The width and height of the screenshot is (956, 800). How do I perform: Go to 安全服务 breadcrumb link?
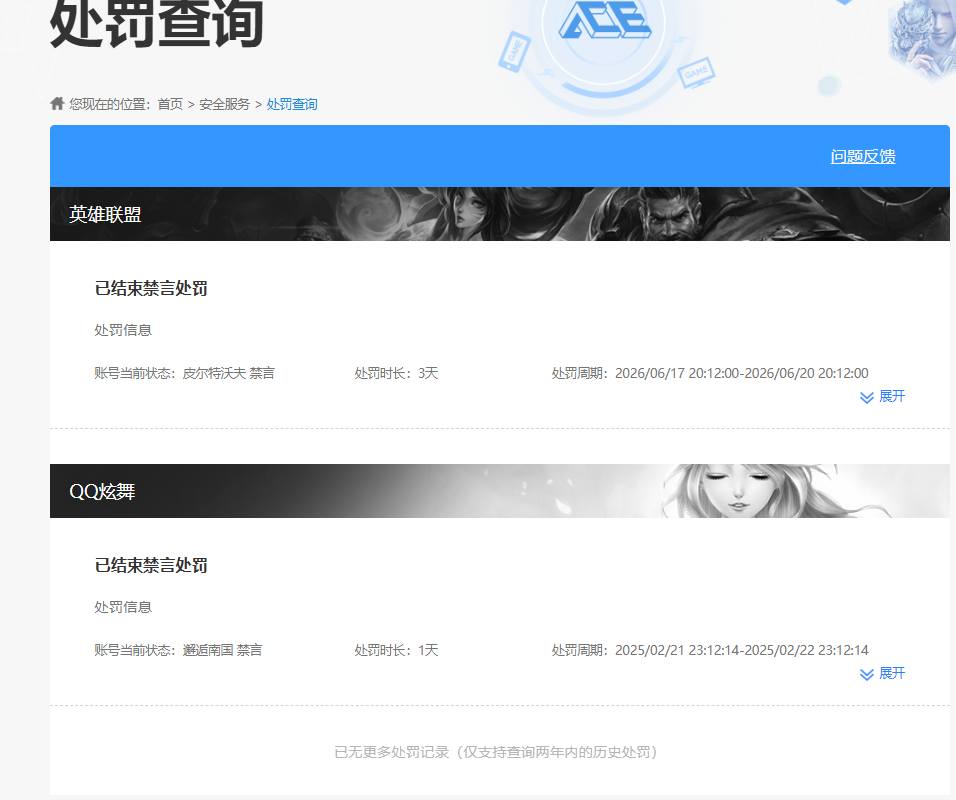tap(224, 104)
